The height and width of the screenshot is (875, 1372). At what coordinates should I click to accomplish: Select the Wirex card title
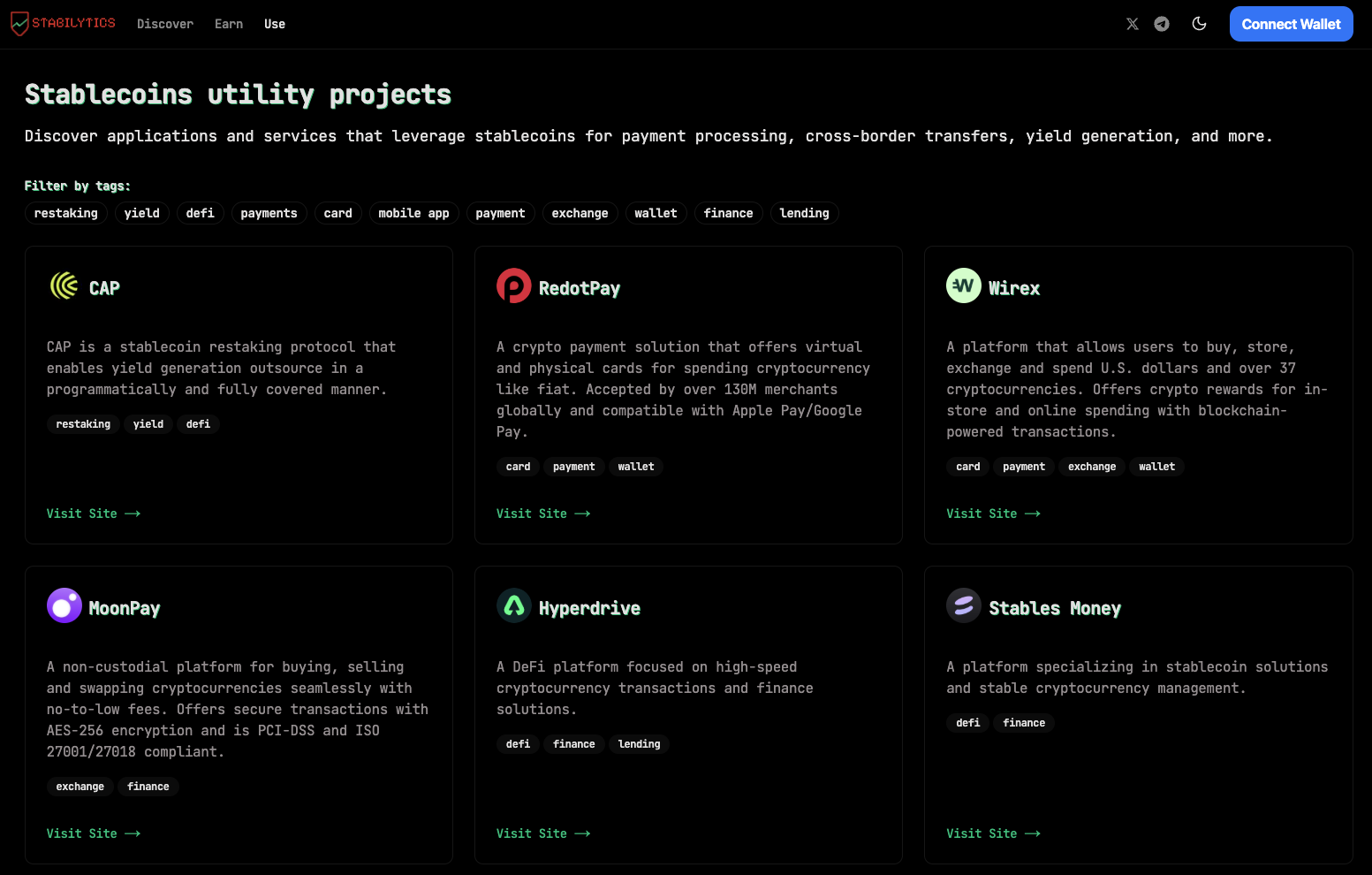1014,288
